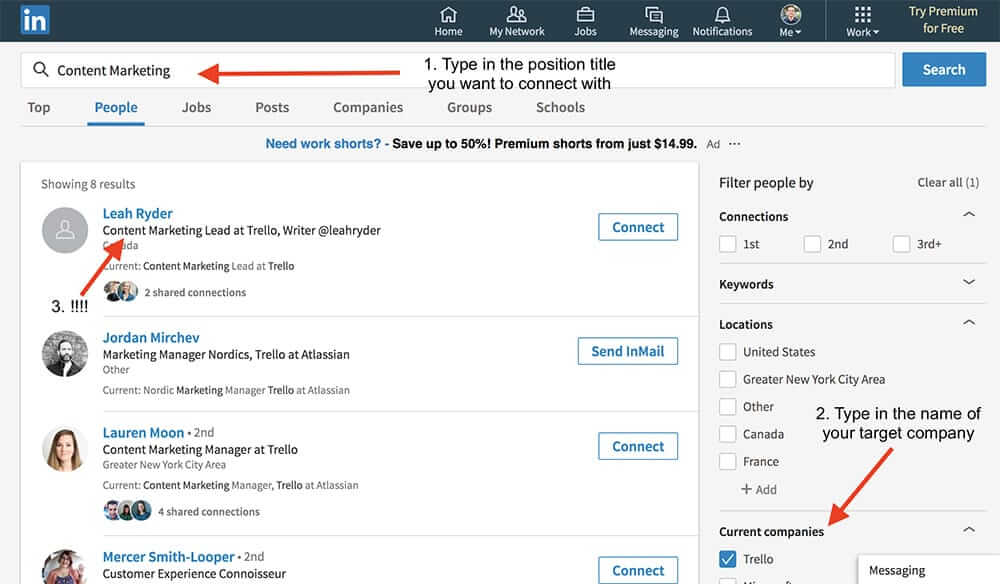Uncheck the Trello current company filter
Screen dimensions: 1000x584
728,559
